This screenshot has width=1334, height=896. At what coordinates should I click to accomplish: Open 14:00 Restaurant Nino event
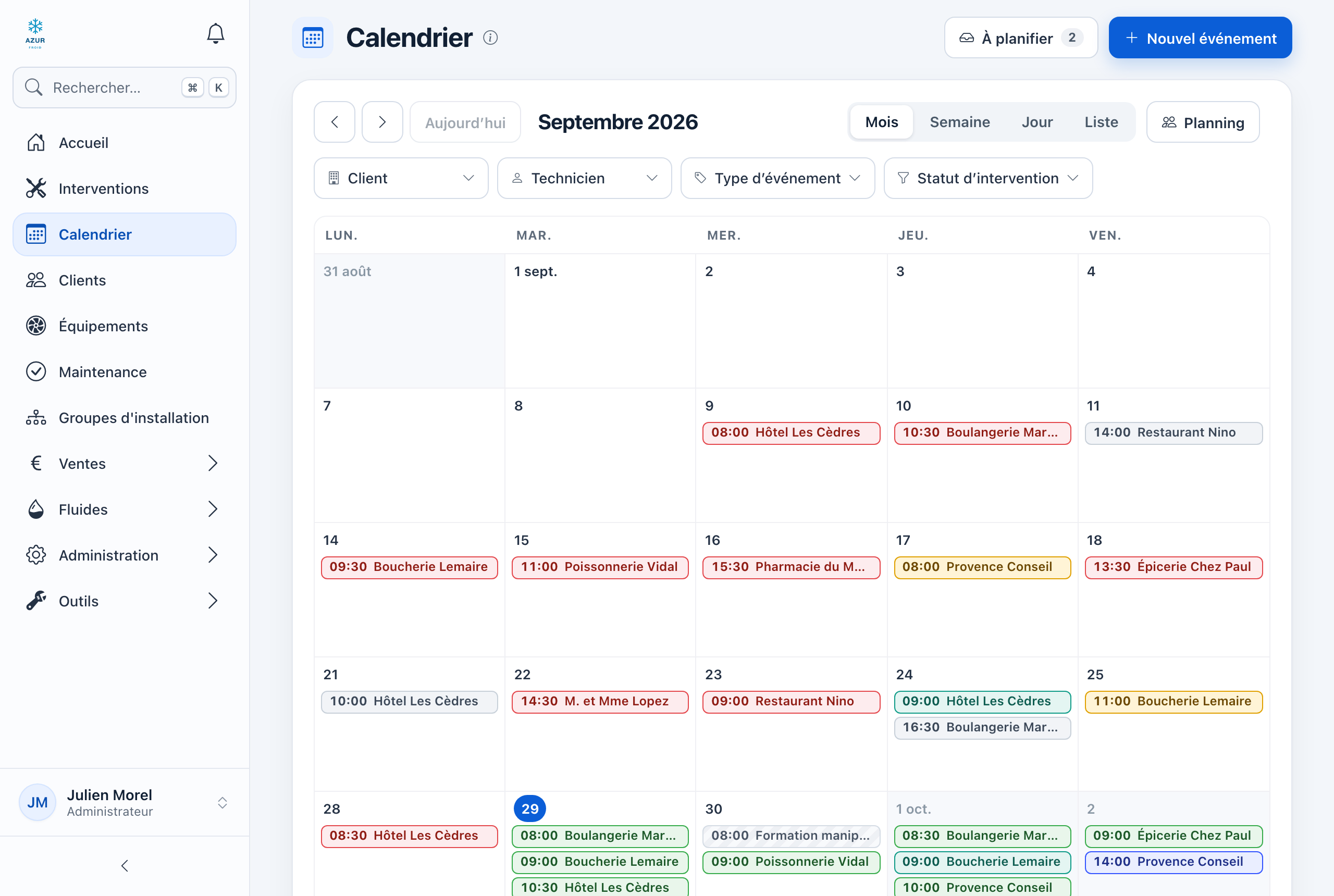pos(1174,432)
